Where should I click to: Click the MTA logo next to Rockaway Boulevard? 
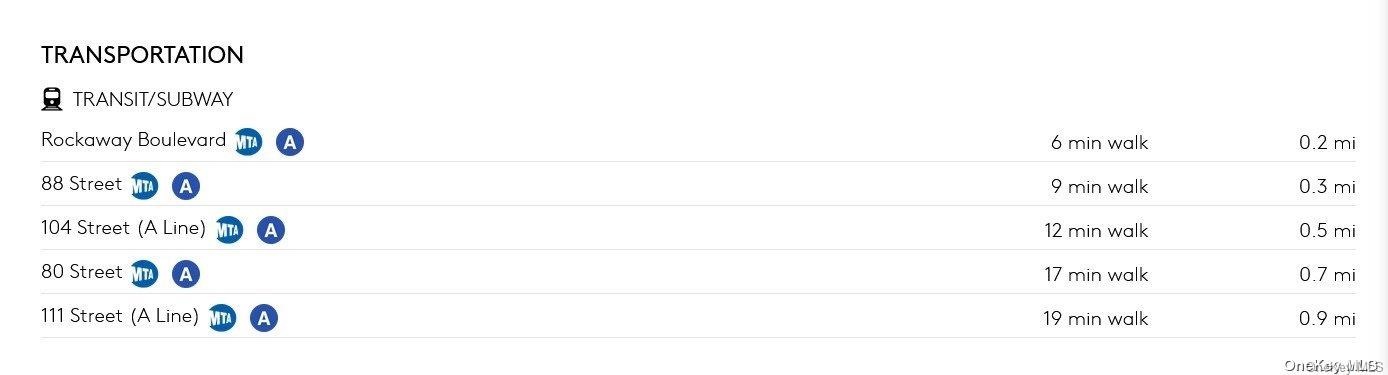coord(248,142)
